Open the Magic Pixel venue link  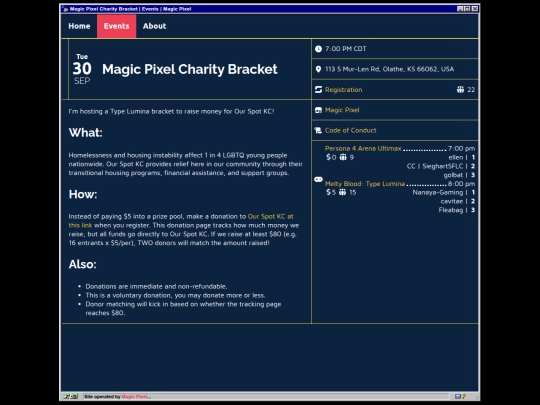tap(342, 110)
